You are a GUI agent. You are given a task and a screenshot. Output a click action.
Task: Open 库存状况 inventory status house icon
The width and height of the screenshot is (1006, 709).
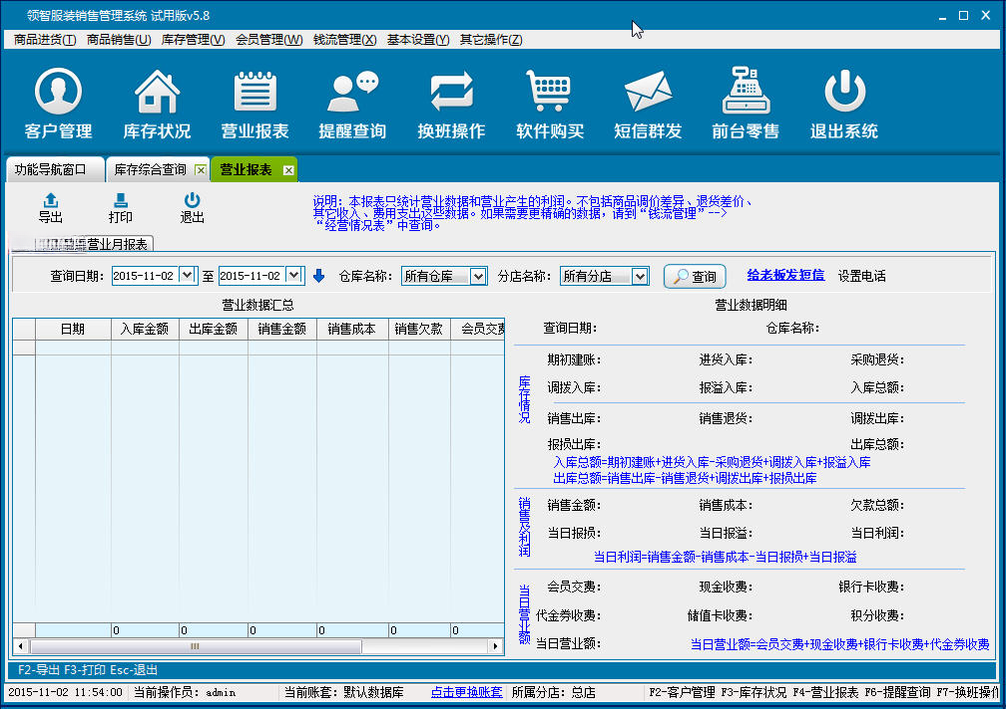(157, 104)
